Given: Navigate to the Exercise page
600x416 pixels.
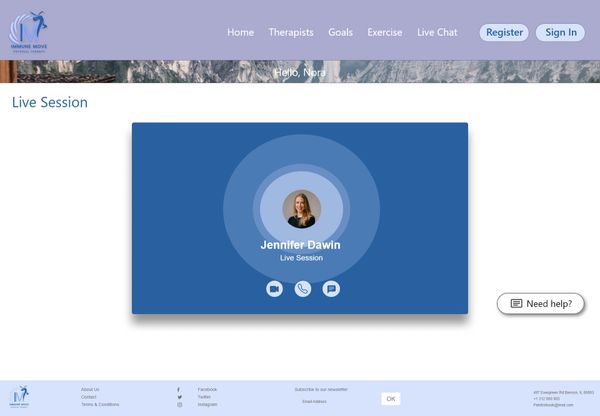Looking at the screenshot, I should tap(385, 32).
